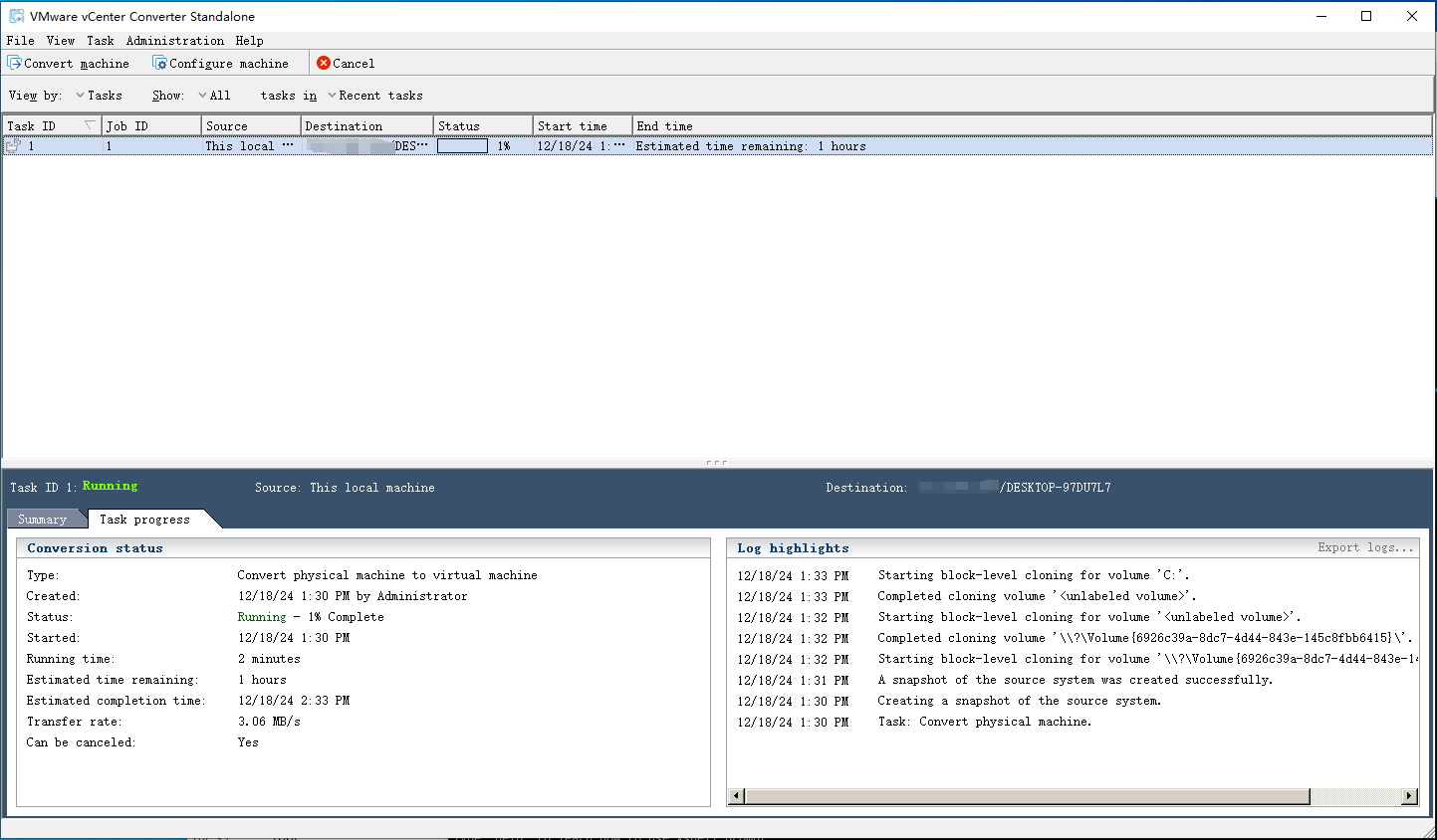Viewport: 1437px width, 840px height.
Task: Click the Start time column header
Action: tap(583, 125)
